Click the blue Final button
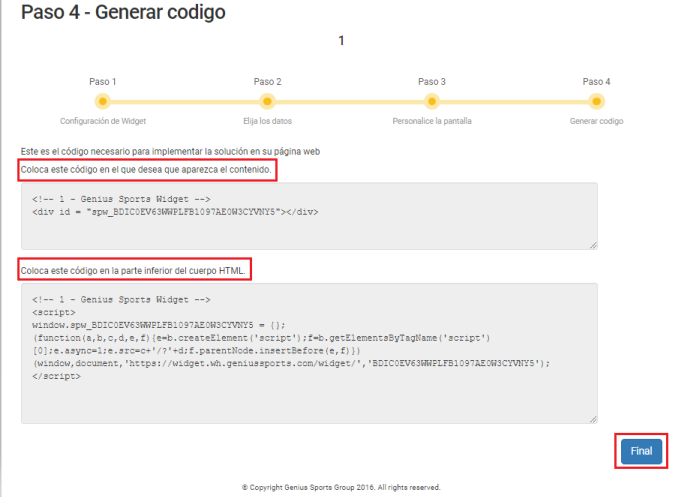The width and height of the screenshot is (676, 497). (641, 451)
